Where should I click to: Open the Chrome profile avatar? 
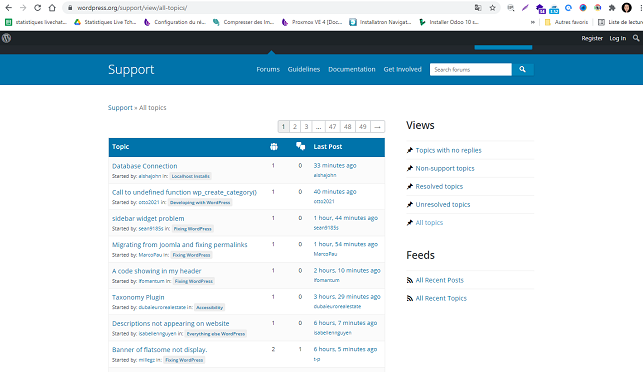627,8
